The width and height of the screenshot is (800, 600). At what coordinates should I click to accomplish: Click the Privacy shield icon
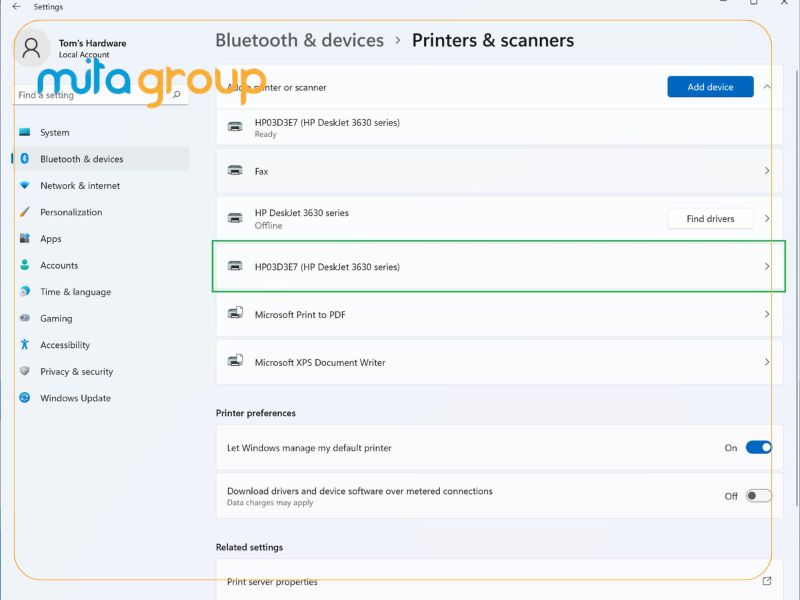click(x=24, y=371)
